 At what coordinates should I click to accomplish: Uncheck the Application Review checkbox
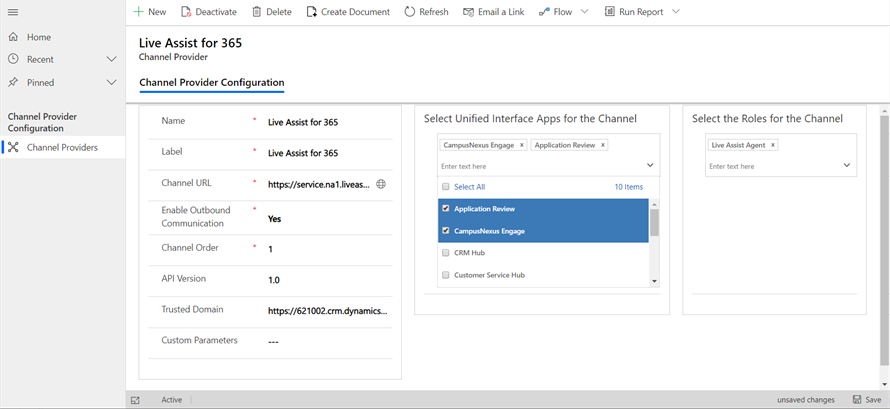[x=446, y=209]
